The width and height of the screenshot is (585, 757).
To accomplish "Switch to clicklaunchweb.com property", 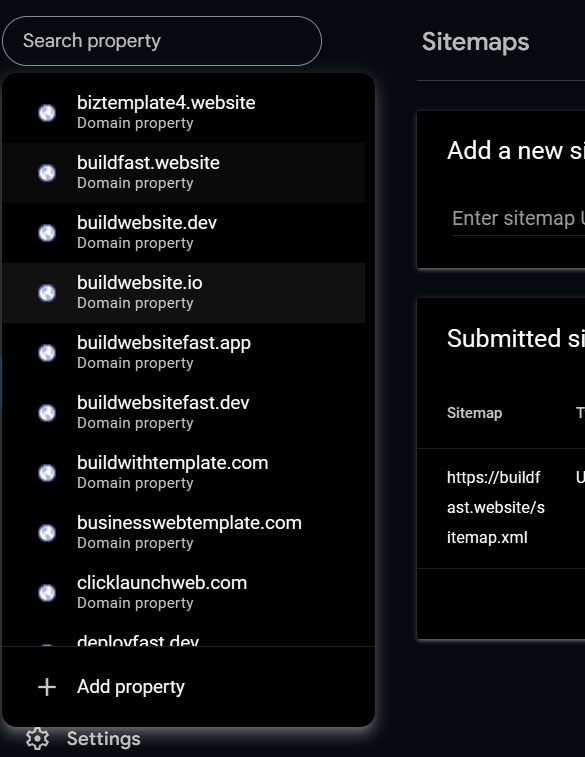I will pyautogui.click(x=183, y=593).
